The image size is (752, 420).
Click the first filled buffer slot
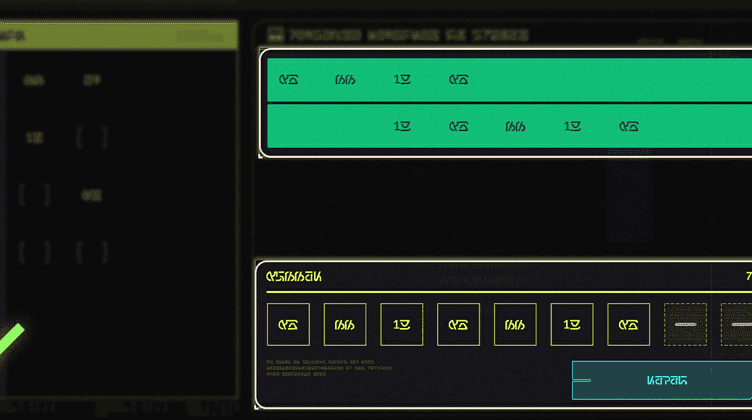[x=288, y=325]
